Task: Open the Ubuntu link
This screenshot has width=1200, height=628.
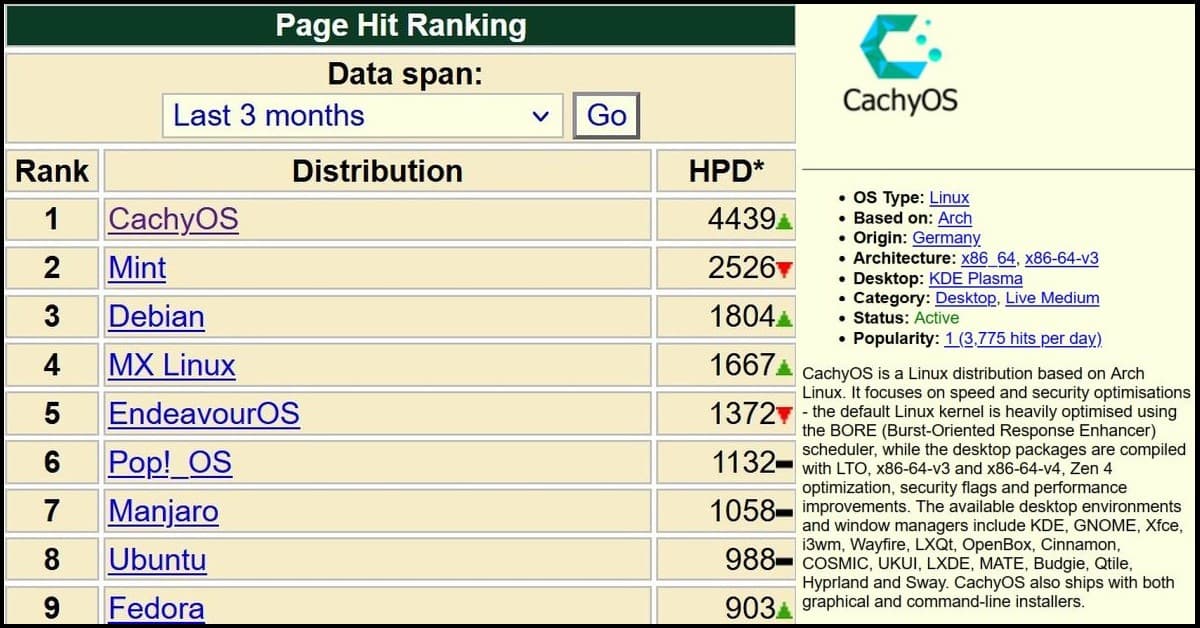Action: (157, 559)
